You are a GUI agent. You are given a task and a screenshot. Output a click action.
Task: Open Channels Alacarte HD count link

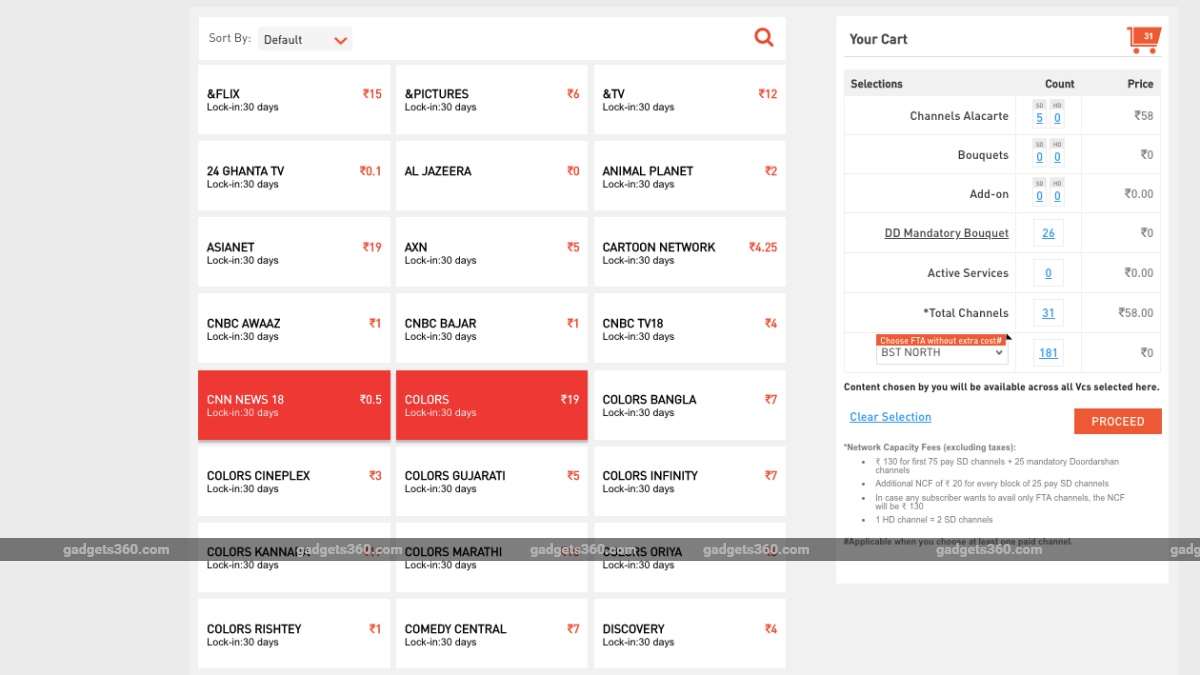click(1057, 118)
